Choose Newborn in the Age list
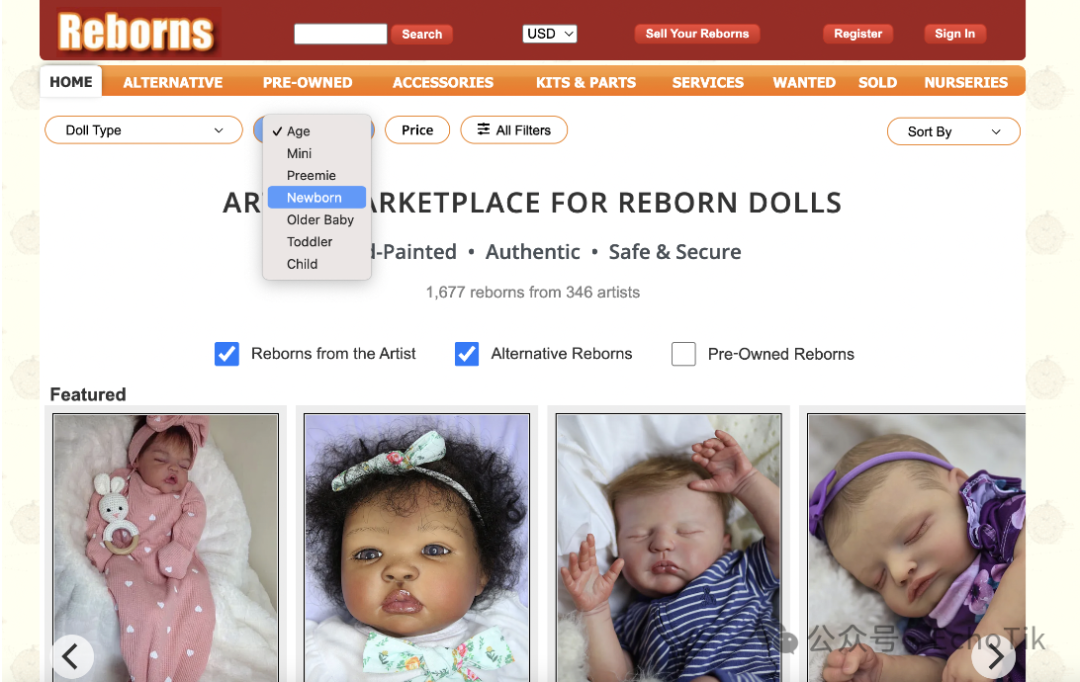Viewport: 1080px width, 682px height. [x=317, y=198]
